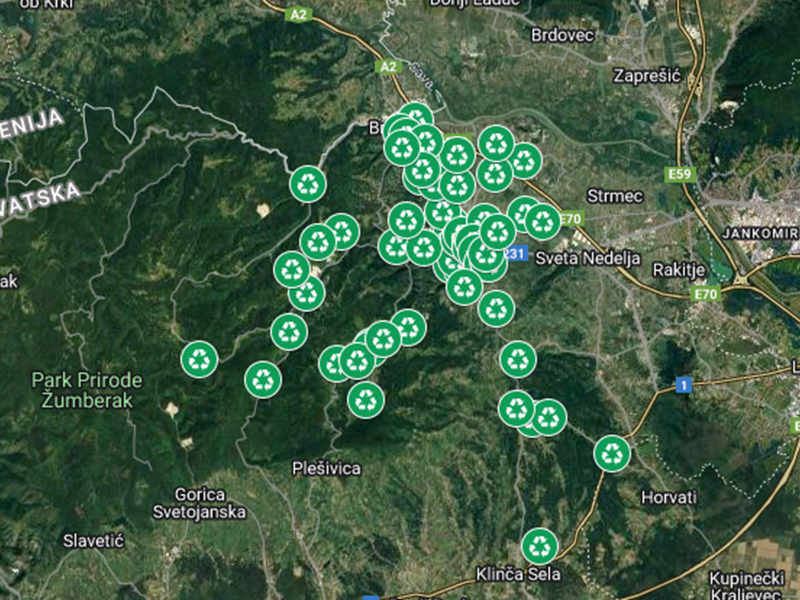The height and width of the screenshot is (600, 800).
Task: Click the Strmec place label
Action: tap(613, 195)
